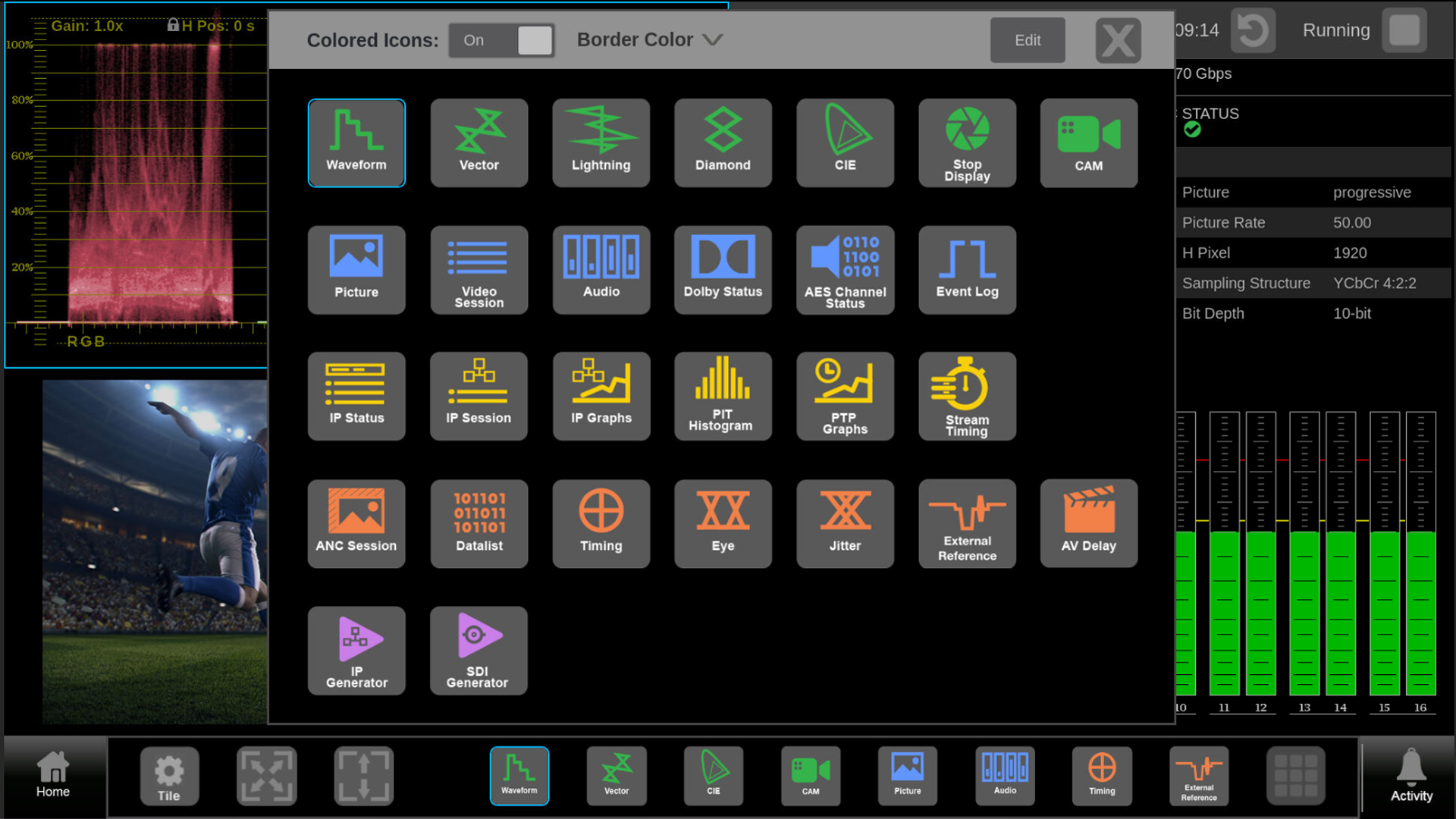
Task: Select the PIT Histogram tool
Action: tap(723, 396)
